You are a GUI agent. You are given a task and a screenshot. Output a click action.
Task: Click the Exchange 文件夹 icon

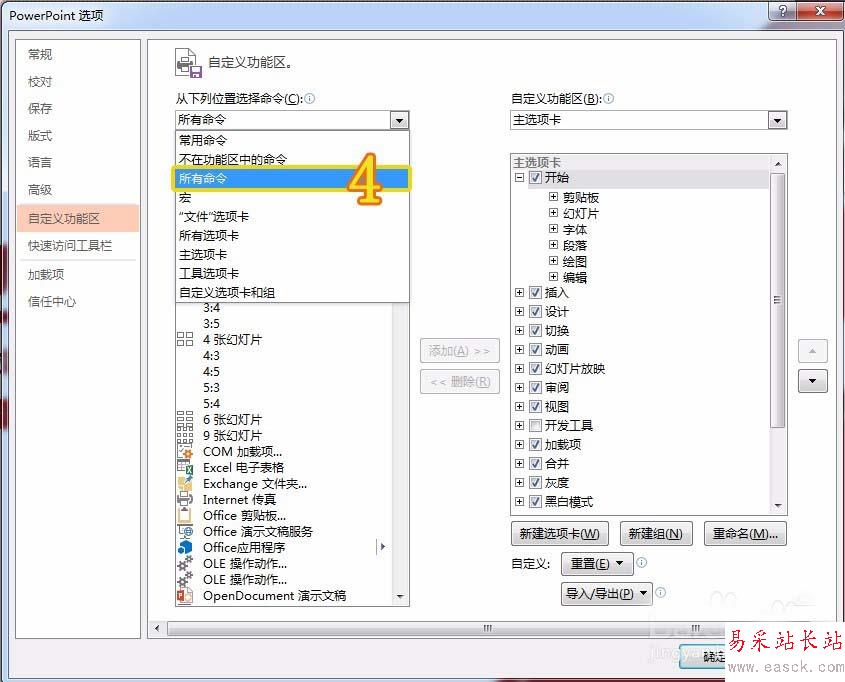point(185,483)
